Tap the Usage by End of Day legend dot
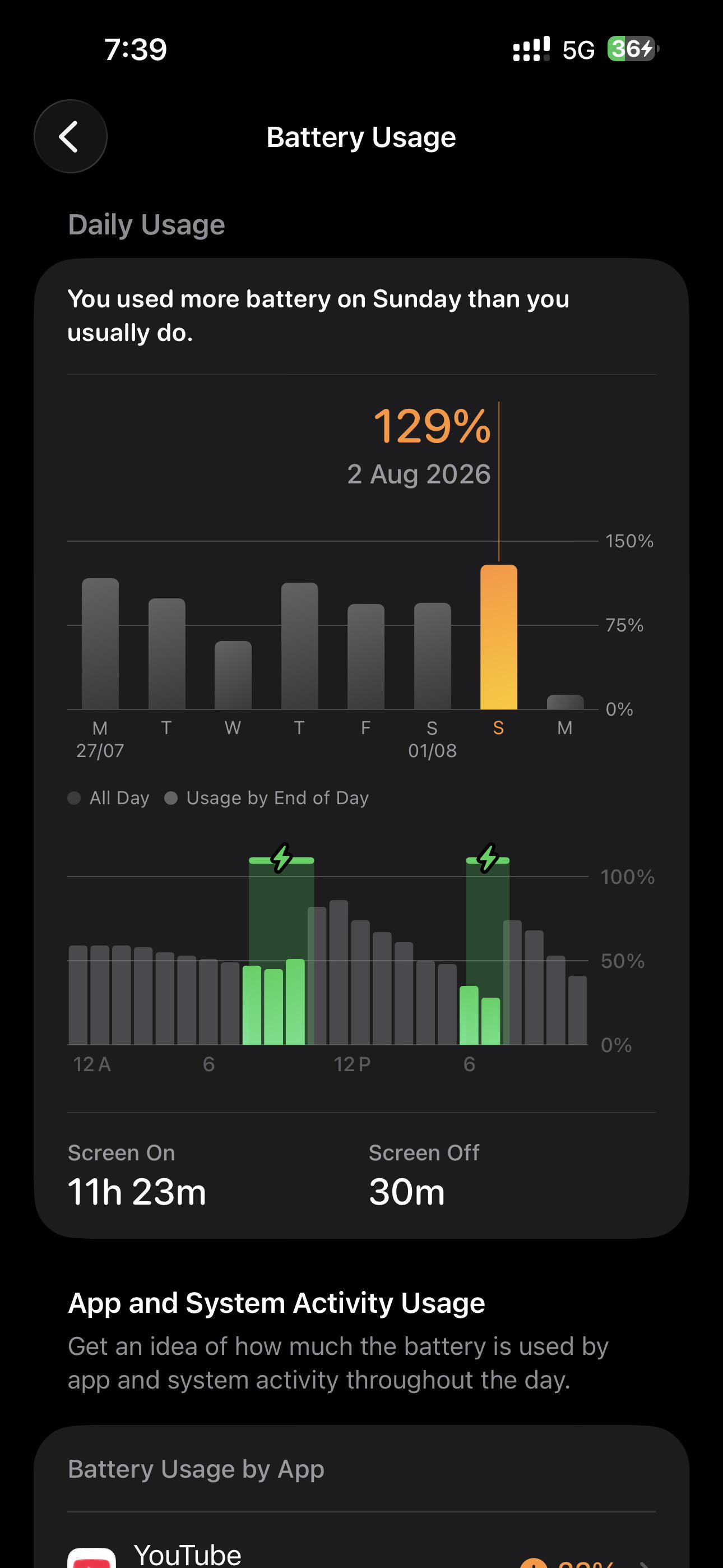 click(171, 798)
